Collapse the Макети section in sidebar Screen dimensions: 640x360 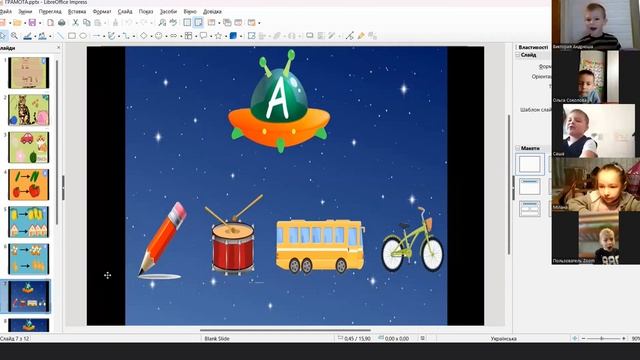[518, 148]
